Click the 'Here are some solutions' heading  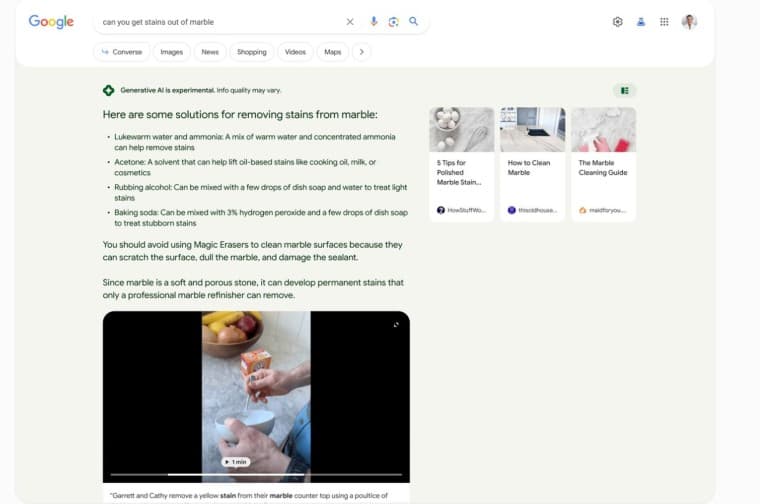point(240,115)
